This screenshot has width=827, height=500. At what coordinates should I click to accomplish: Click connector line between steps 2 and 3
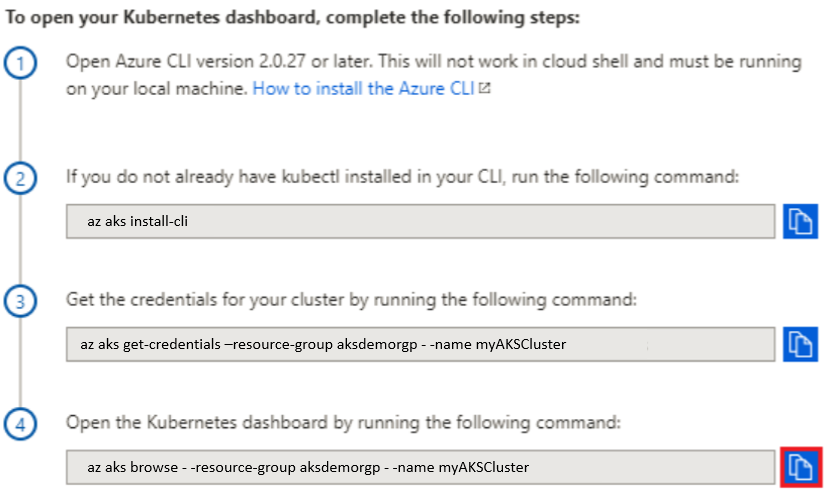pos(20,240)
